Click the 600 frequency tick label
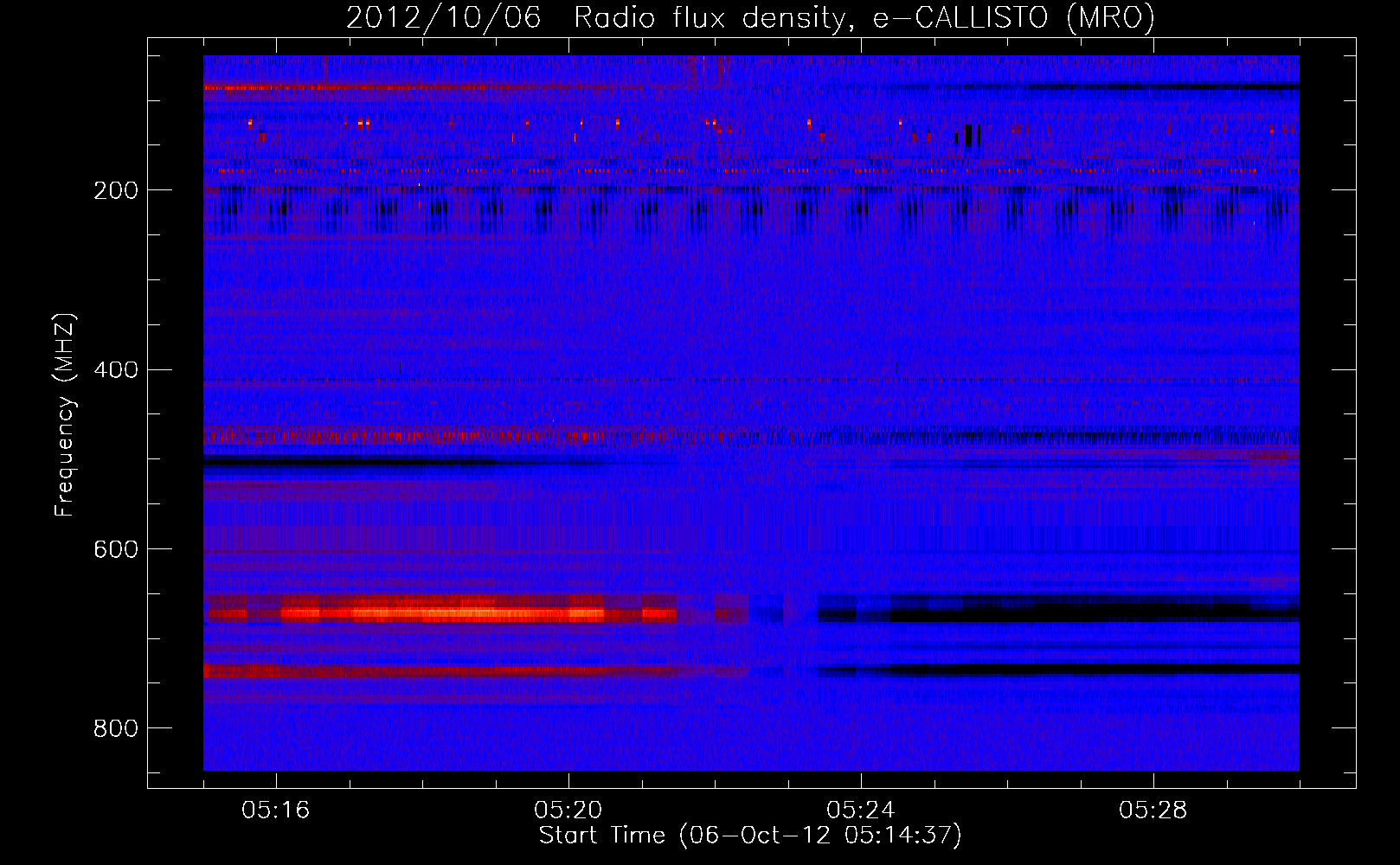Viewport: 1400px width, 865px height. [x=116, y=549]
